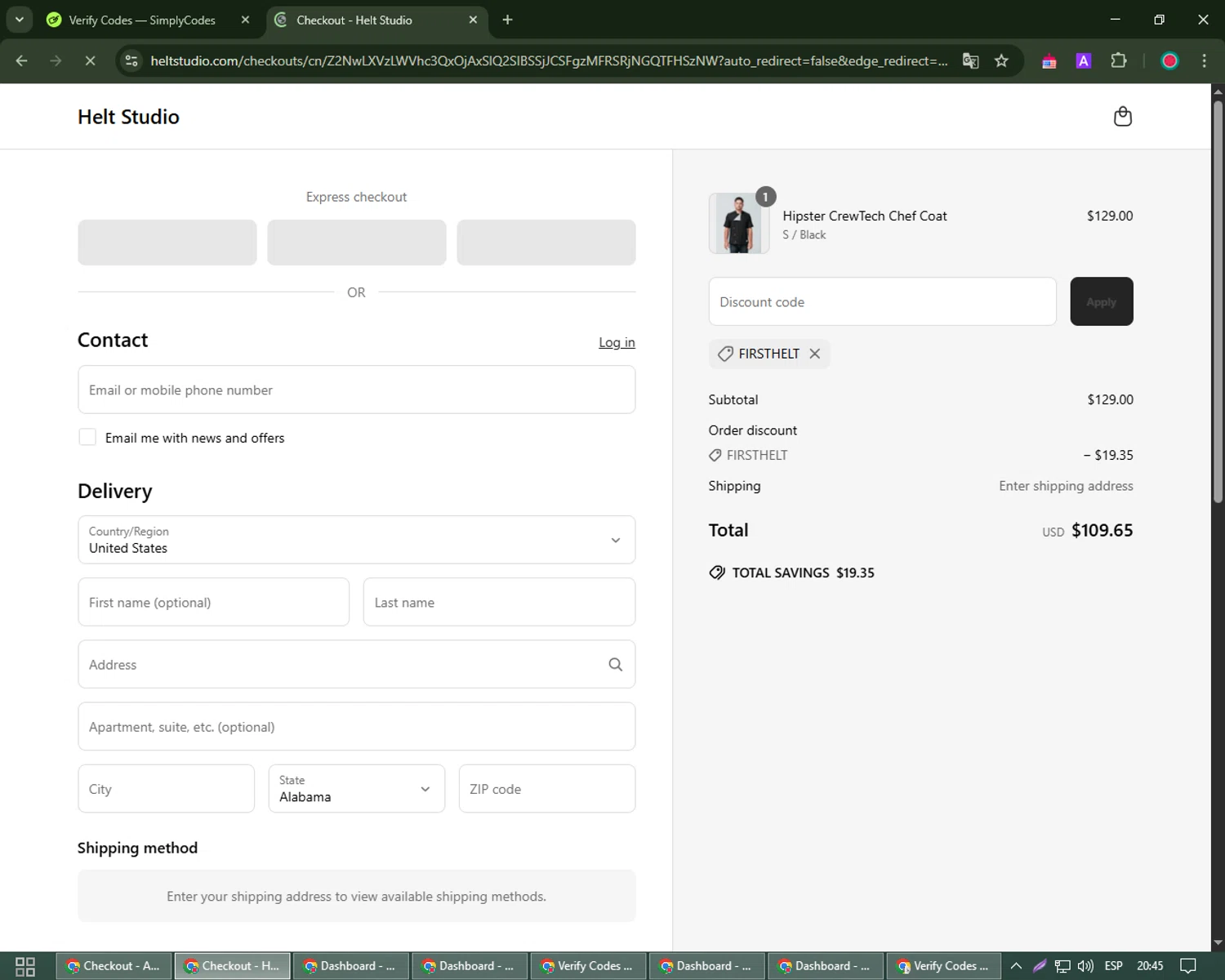This screenshot has height=980, width=1225.
Task: Click the browser address bar URL
Action: pos(549,61)
